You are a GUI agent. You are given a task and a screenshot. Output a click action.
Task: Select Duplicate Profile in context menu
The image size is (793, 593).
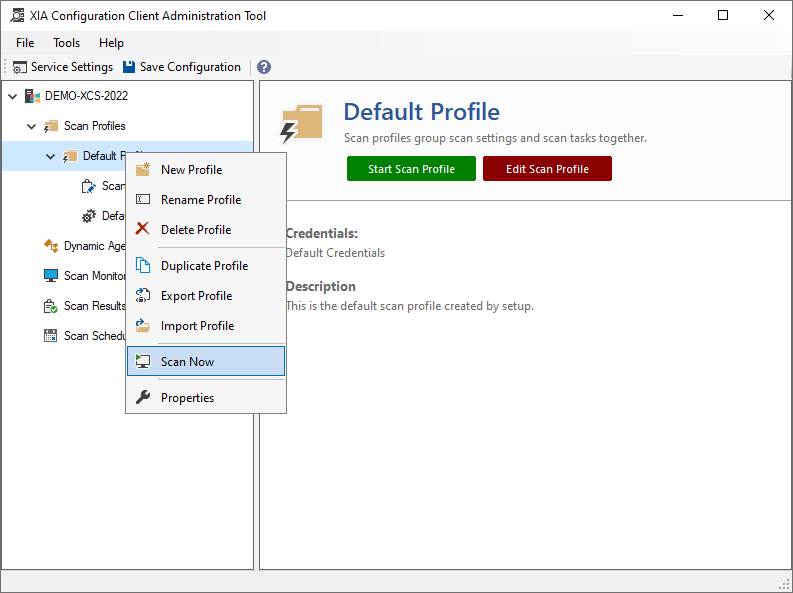pyautogui.click(x=206, y=266)
